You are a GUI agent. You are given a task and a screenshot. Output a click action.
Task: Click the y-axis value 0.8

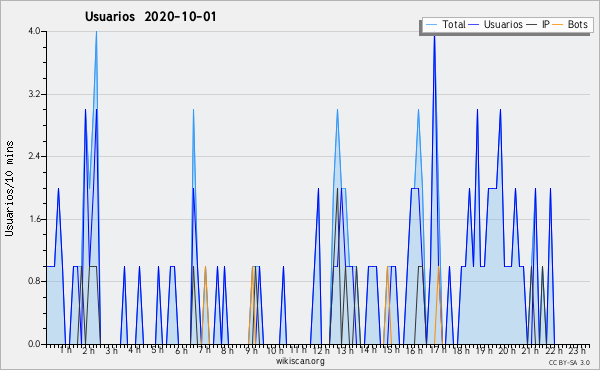(x=34, y=282)
